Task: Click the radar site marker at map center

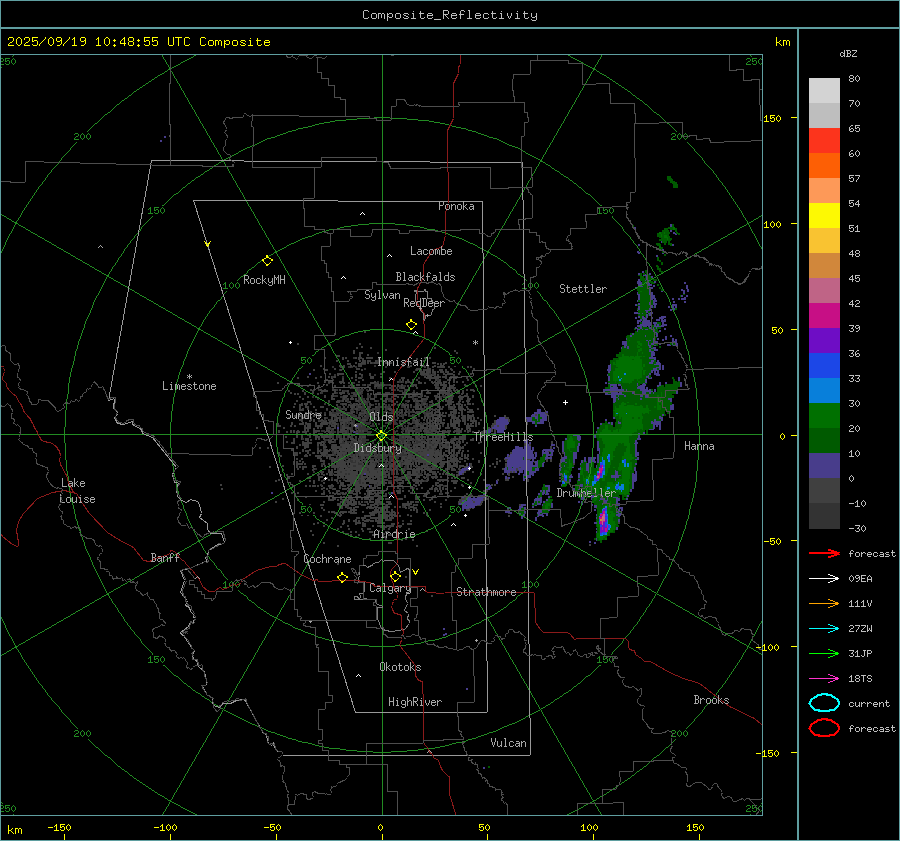Action: 381,435
